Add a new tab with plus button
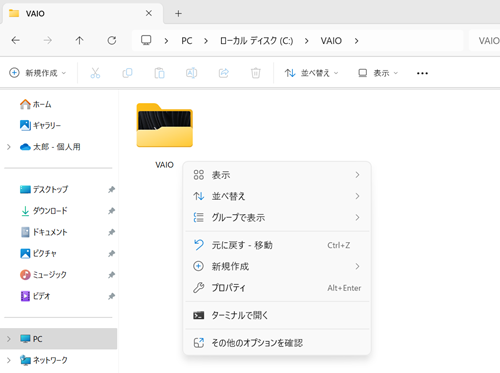 [178, 13]
